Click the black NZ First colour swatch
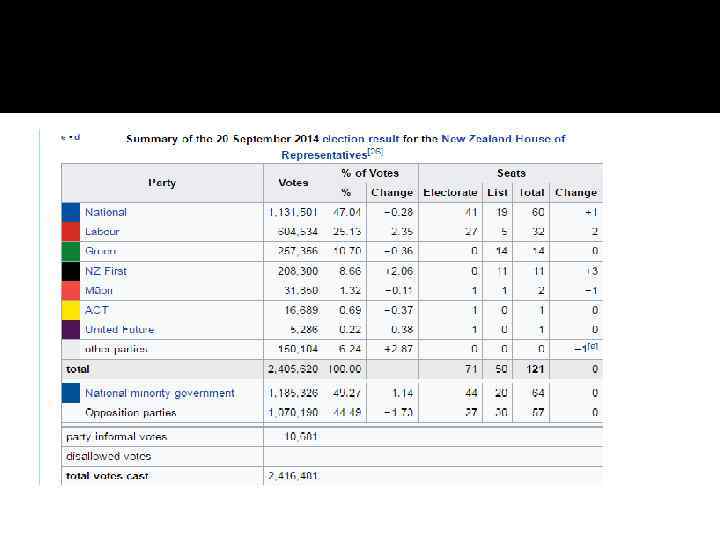Image resolution: width=720 pixels, height=540 pixels. point(71,271)
